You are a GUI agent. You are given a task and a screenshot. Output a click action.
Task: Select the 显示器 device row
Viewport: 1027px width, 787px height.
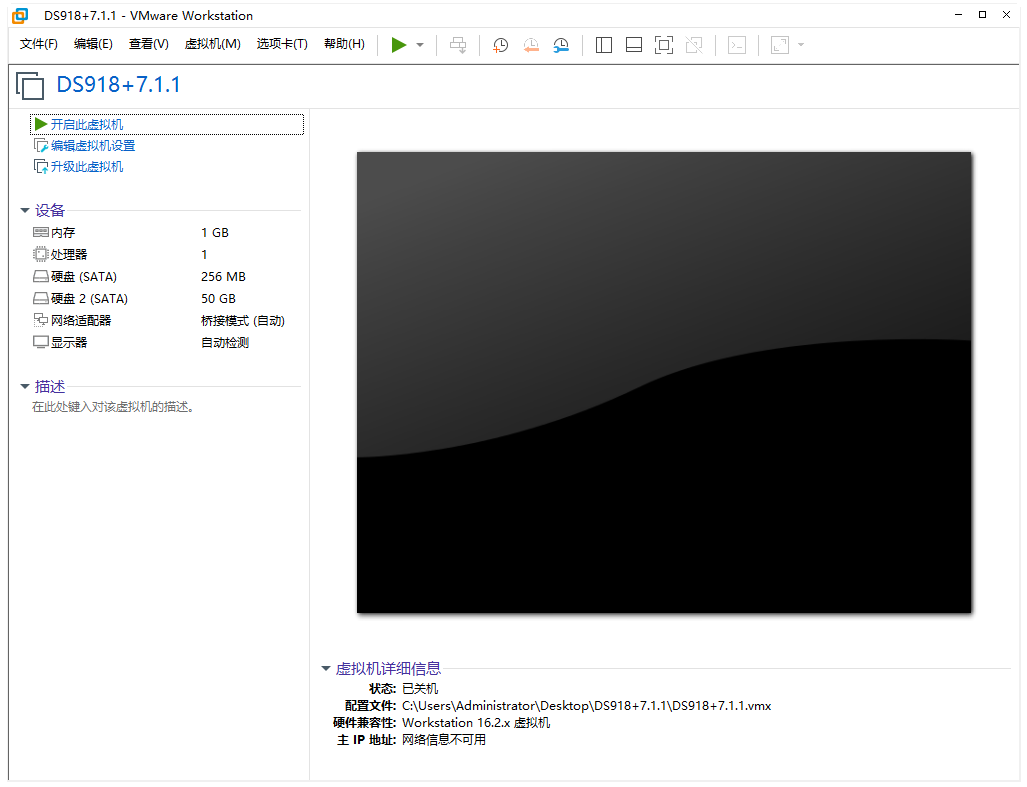[x=166, y=342]
